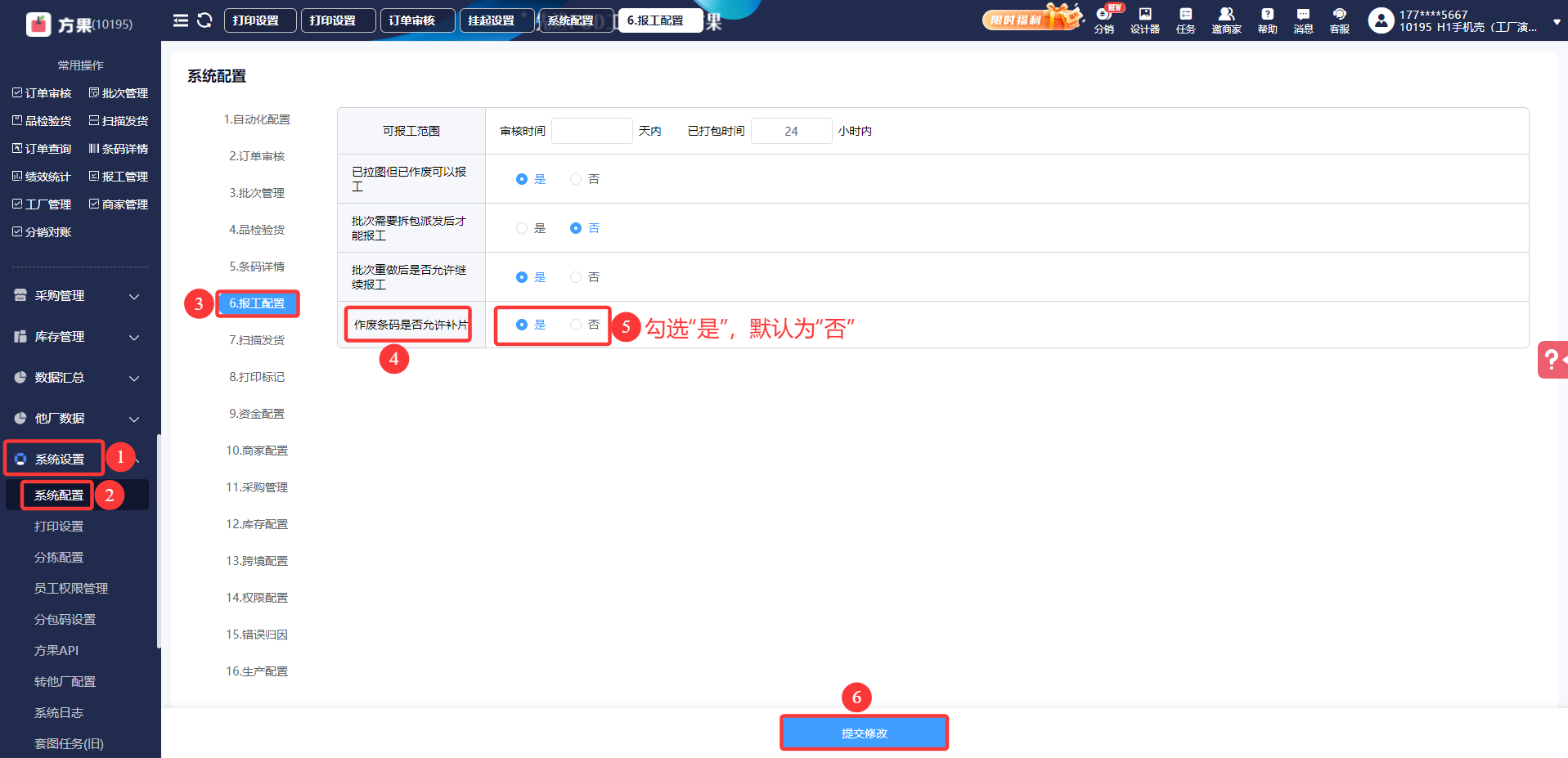Open 商家管理 shortcut
The width and height of the screenshot is (1568, 758).
point(119,204)
